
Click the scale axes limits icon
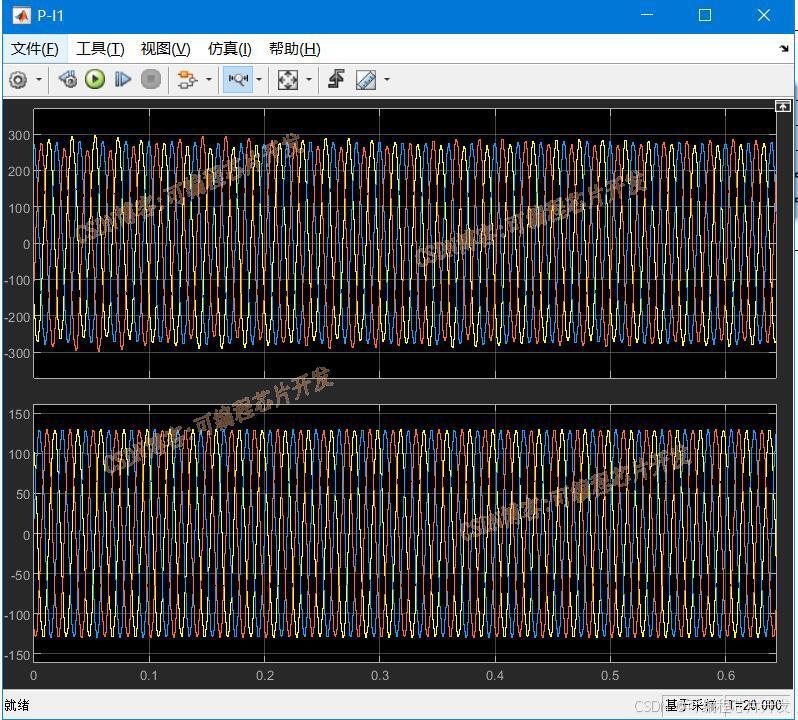287,80
